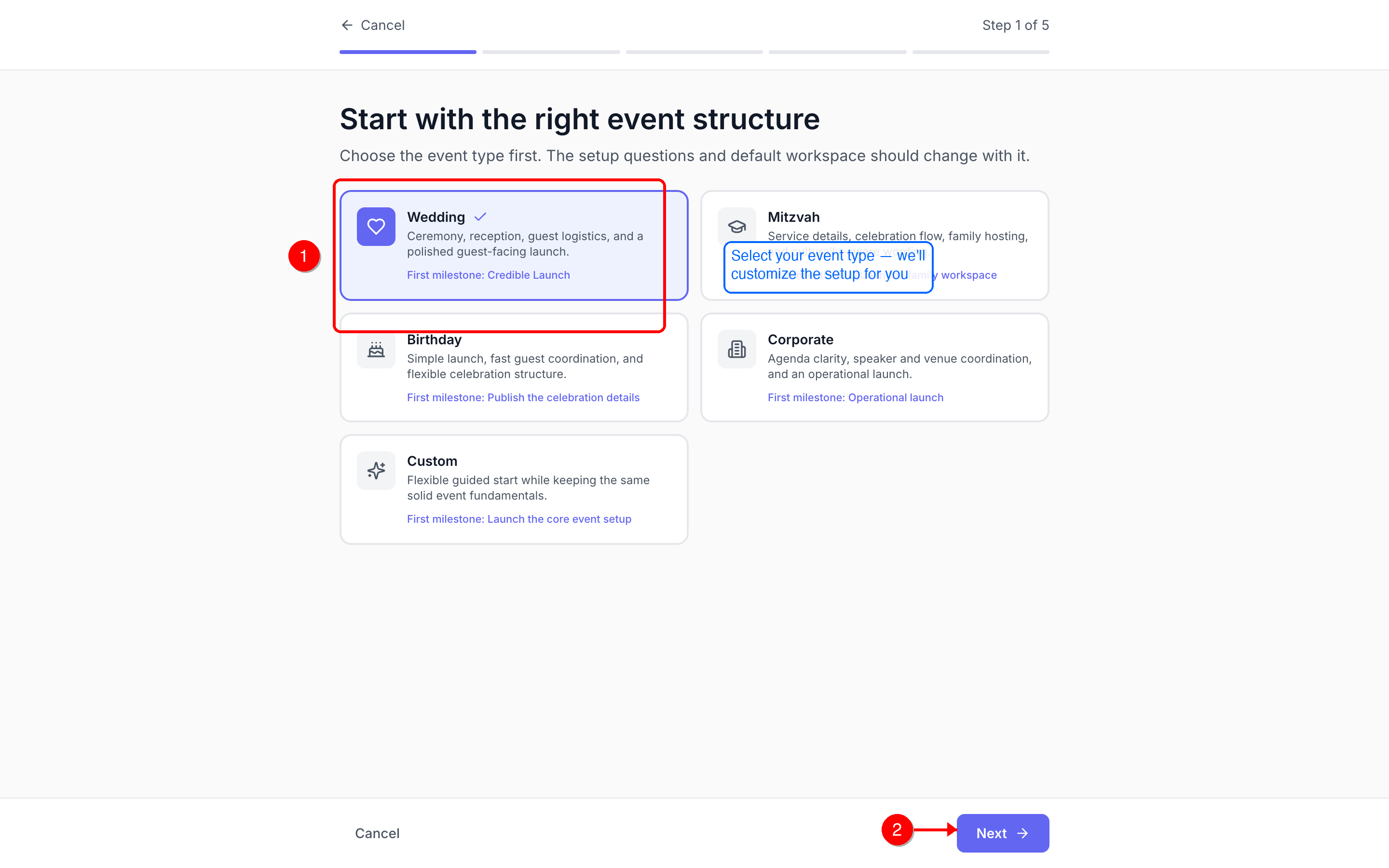
Task: Click the fifth progress bar segment
Action: click(x=980, y=52)
